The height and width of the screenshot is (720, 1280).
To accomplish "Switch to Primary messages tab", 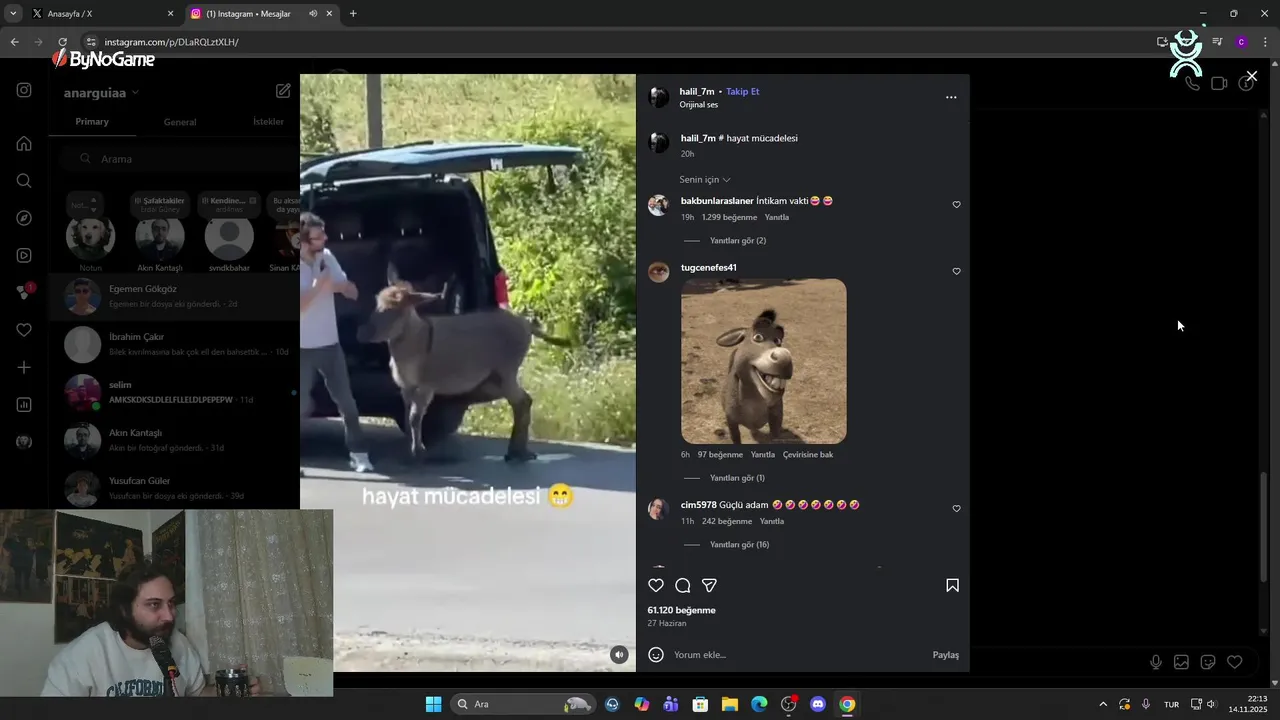I will pos(92,122).
